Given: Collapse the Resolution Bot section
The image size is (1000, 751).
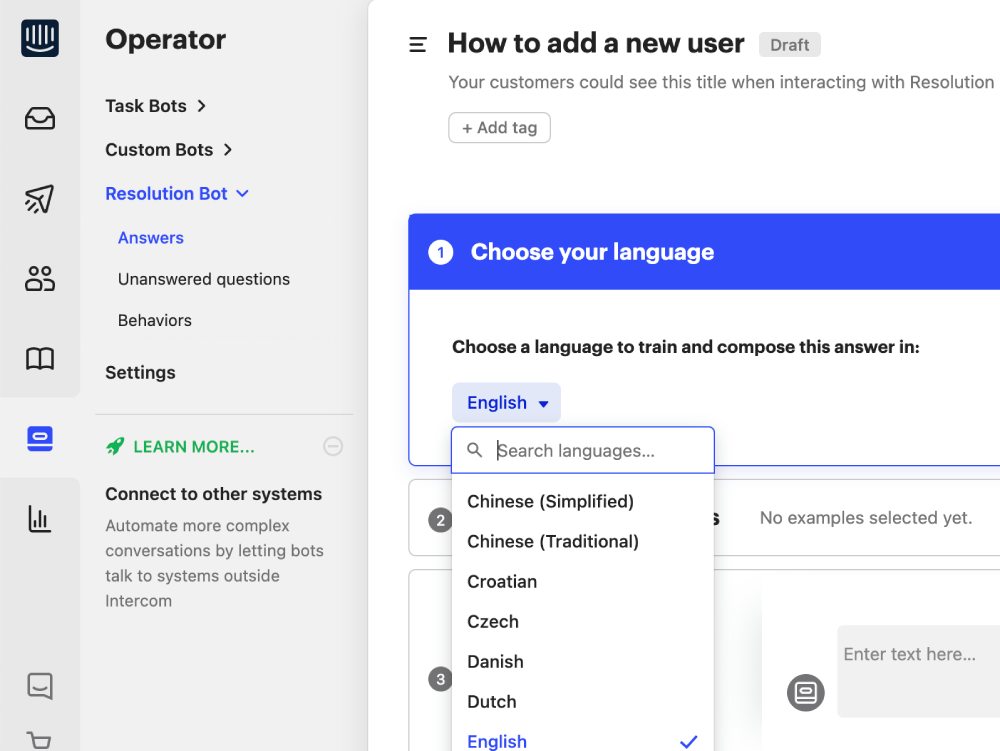Looking at the screenshot, I should (x=177, y=194).
